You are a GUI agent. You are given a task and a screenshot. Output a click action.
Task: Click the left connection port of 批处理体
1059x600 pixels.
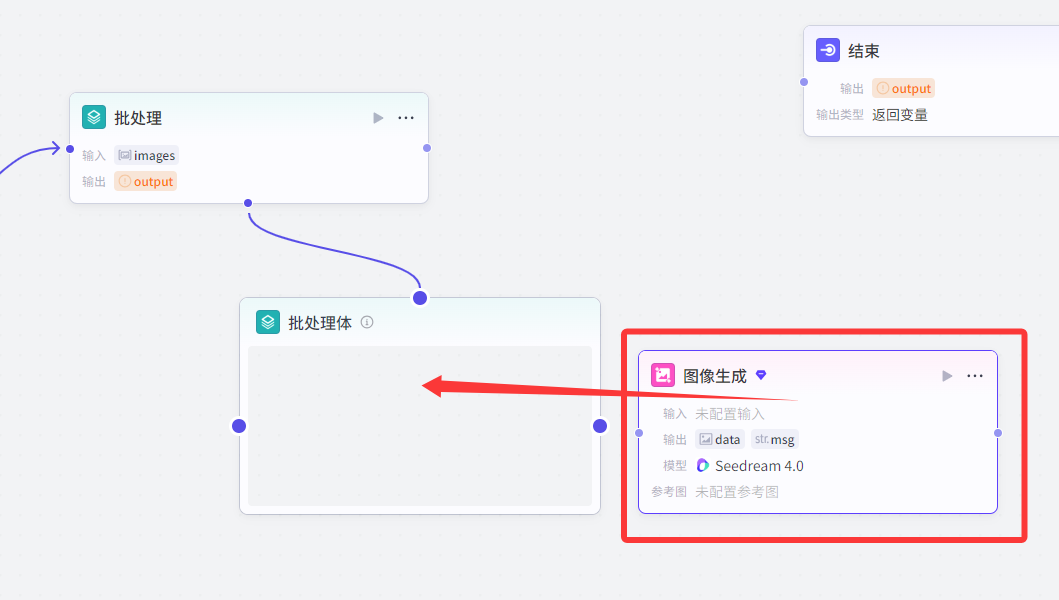(x=239, y=426)
